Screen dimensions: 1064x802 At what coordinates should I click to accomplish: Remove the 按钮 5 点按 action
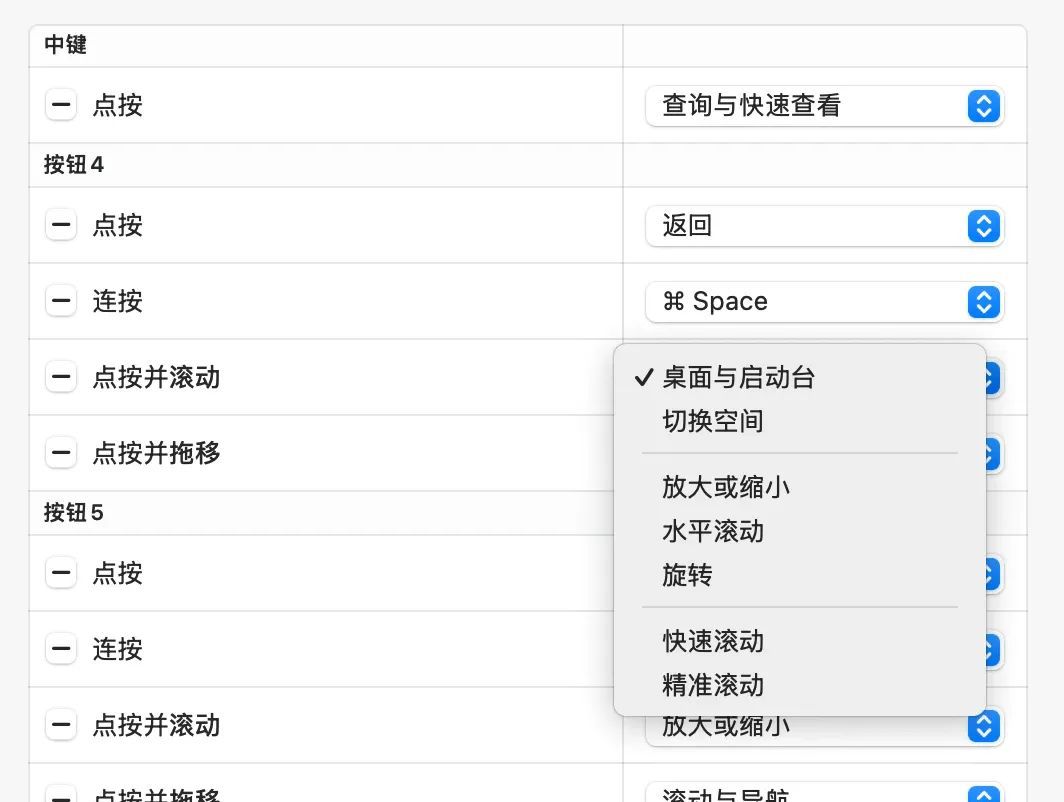pos(60,573)
